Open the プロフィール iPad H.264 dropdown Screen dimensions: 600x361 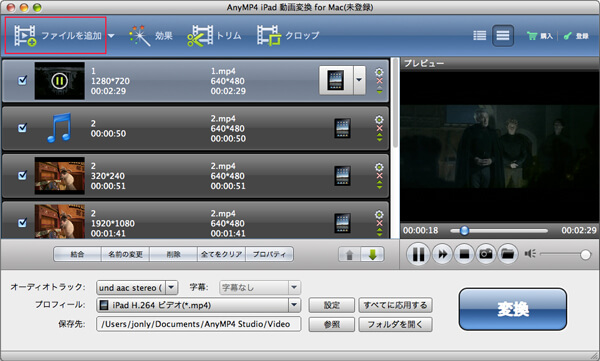coord(199,305)
